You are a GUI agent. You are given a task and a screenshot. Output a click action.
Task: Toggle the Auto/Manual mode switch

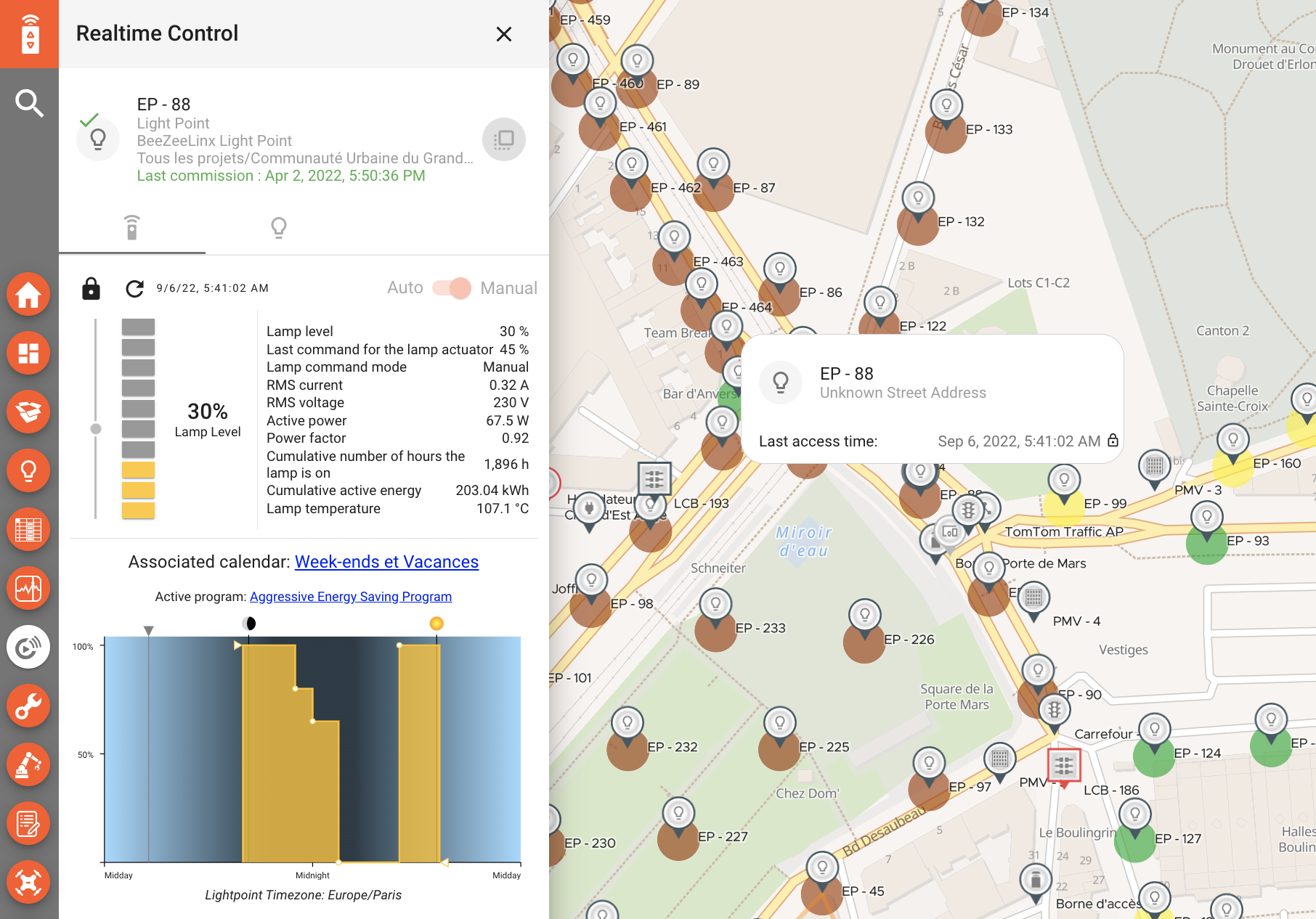pos(452,288)
